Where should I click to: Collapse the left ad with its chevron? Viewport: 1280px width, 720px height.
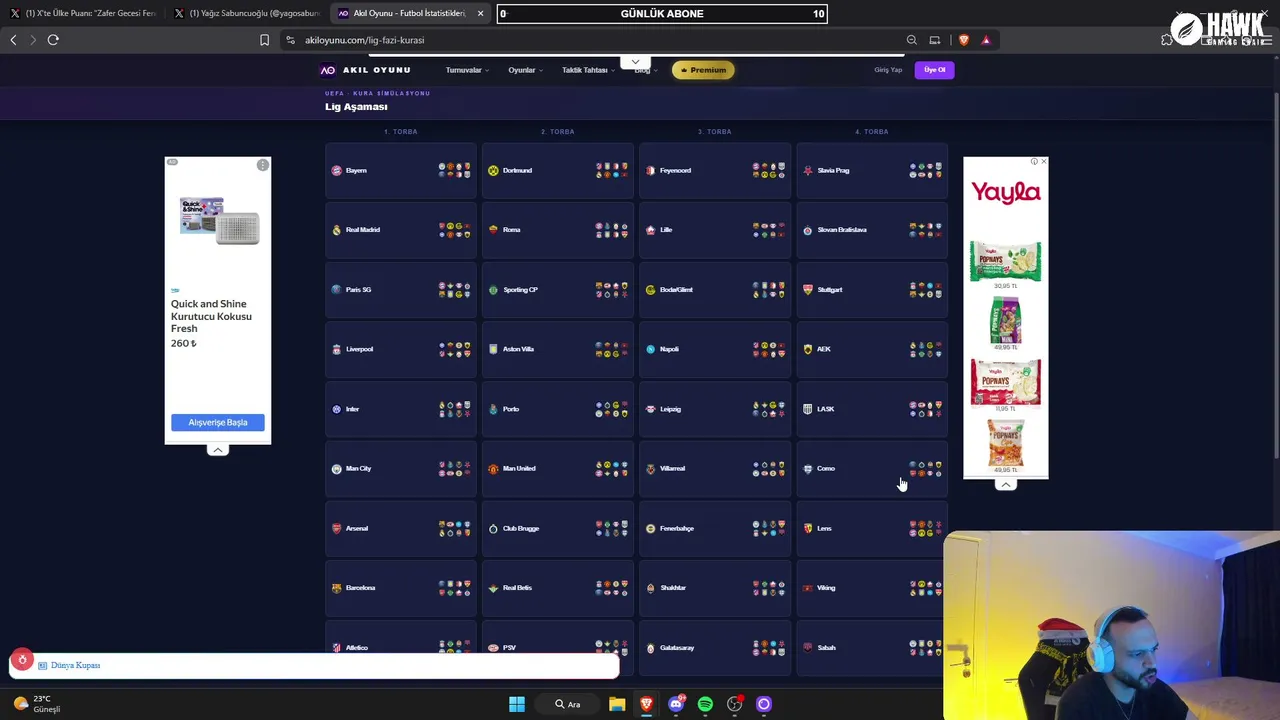coord(217,450)
